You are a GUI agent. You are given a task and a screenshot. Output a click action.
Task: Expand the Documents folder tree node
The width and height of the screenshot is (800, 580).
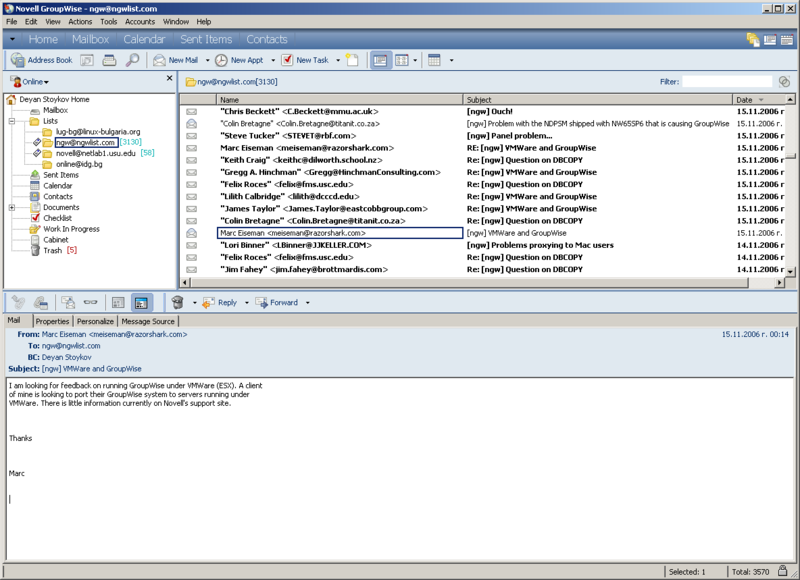[x=12, y=208]
